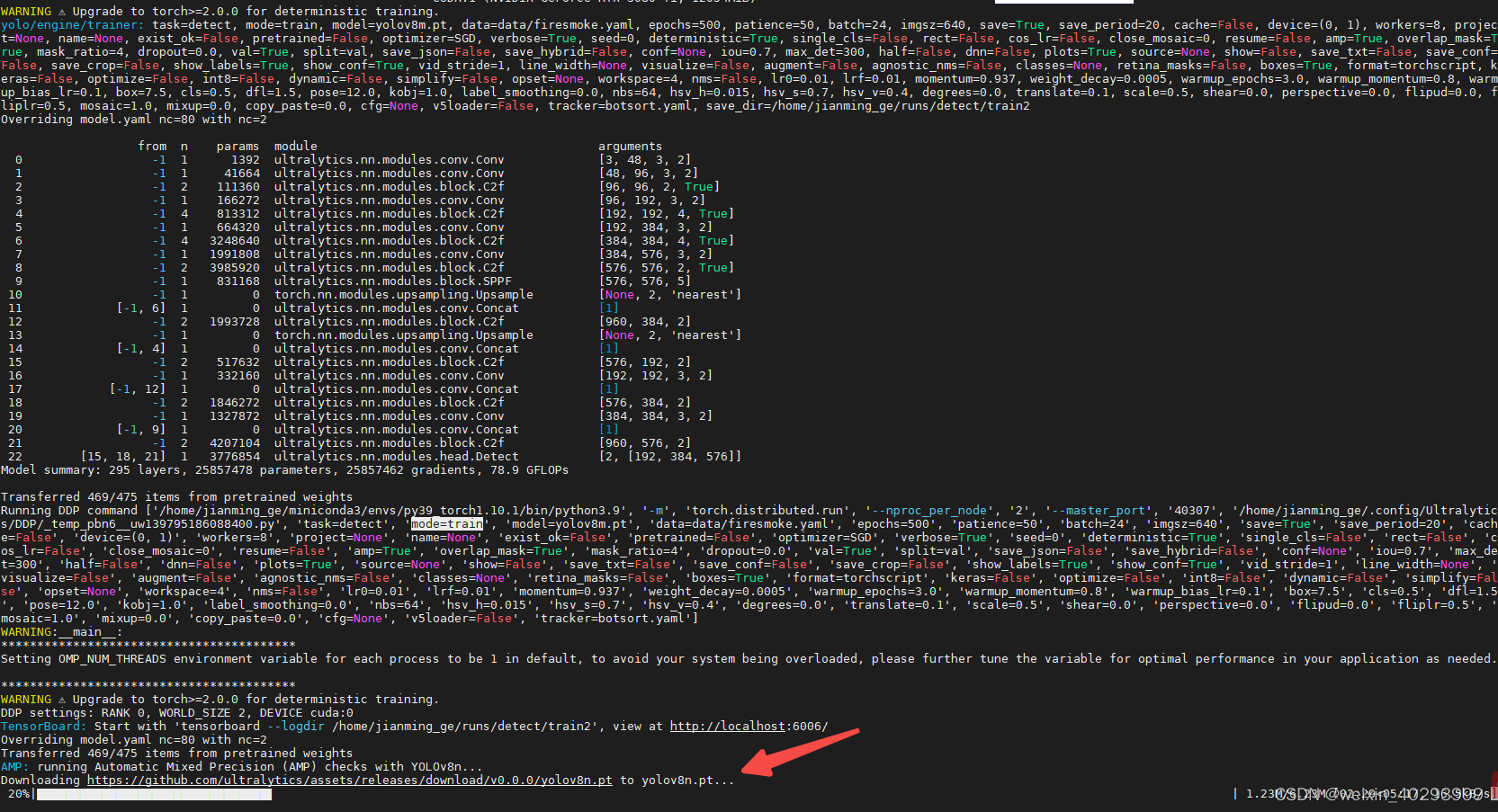Select the highlighted 'mode=train' text
Image resolution: width=1498 pixels, height=812 pixels.
pyautogui.click(x=447, y=524)
